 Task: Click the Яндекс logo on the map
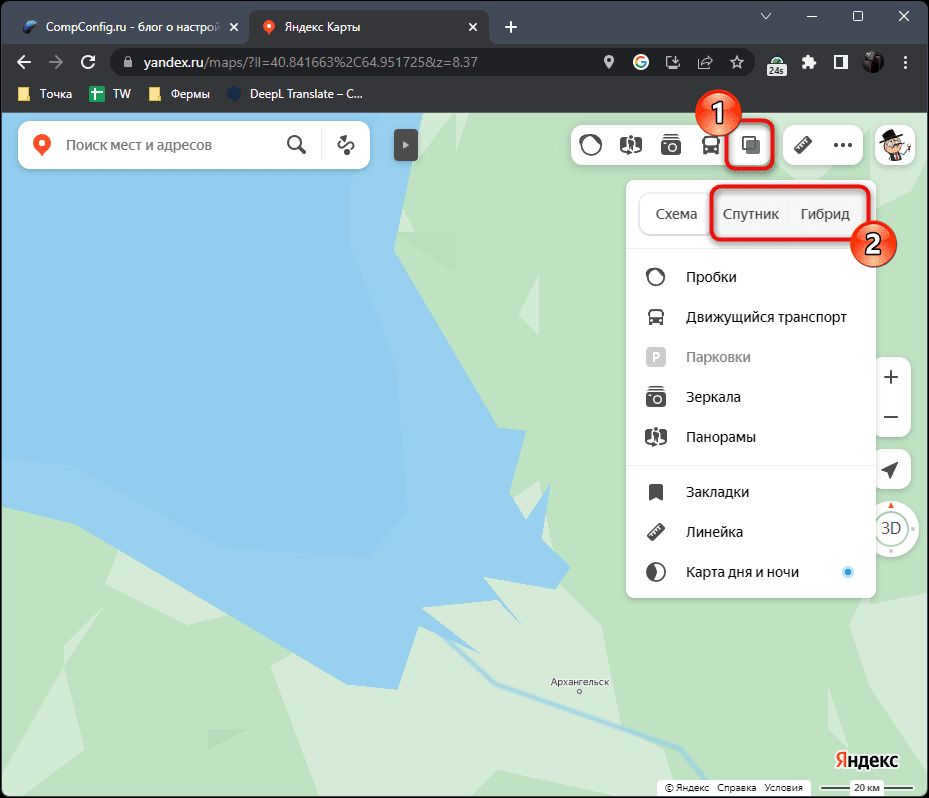867,760
